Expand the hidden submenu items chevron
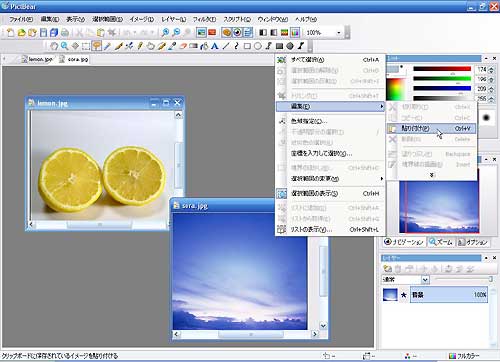Screen dimensions: 500x362 click(432, 175)
